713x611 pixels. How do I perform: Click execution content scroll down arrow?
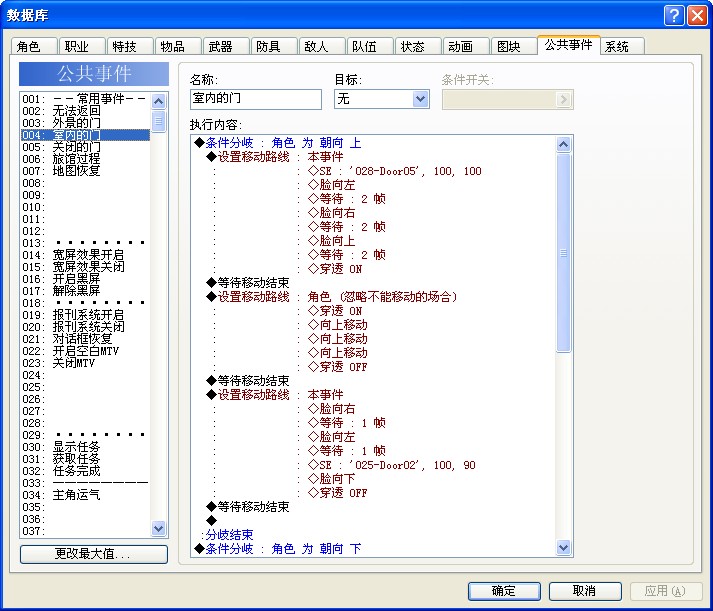(x=563, y=547)
